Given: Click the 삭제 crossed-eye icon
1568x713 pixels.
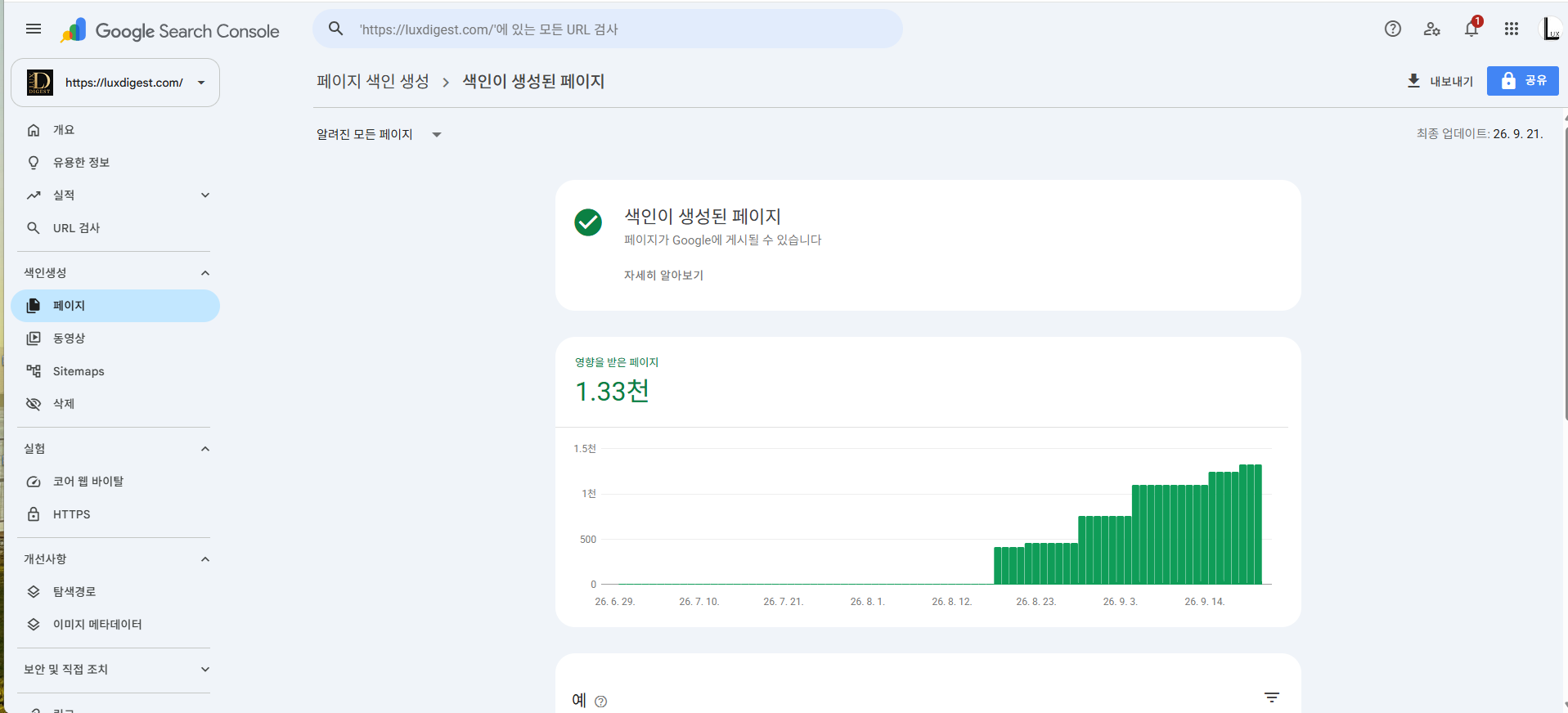Looking at the screenshot, I should pos(34,404).
